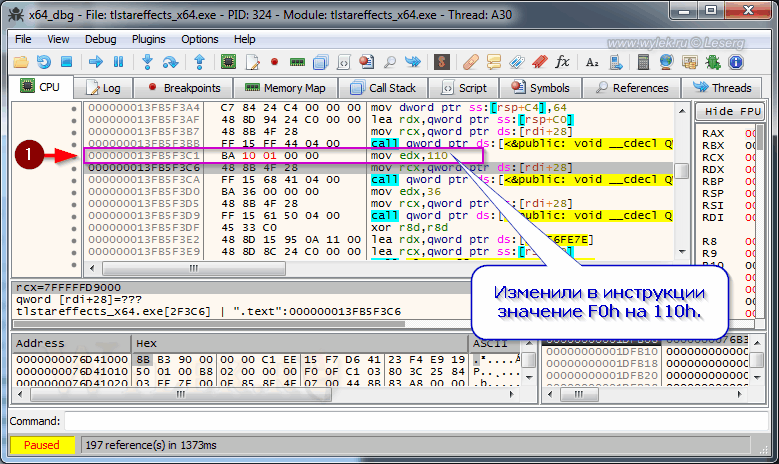Switch to the Symbols tab
The width and height of the screenshot is (779, 464).
[x=540, y=88]
